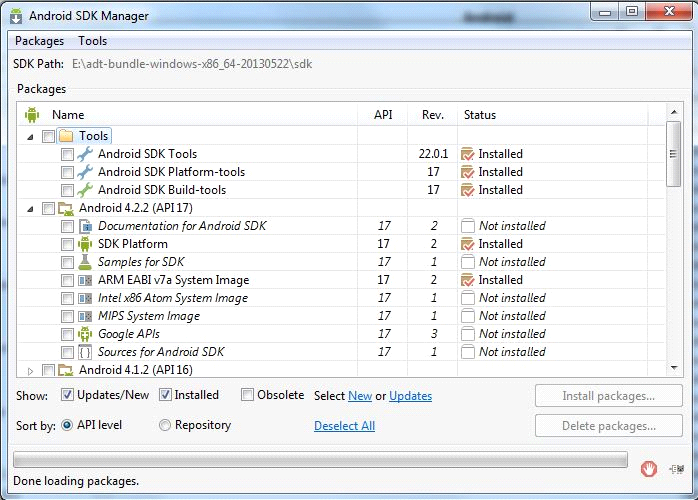698x500 pixels.
Task: Click the installed status icon for ARM EABI v7a
Action: click(467, 280)
